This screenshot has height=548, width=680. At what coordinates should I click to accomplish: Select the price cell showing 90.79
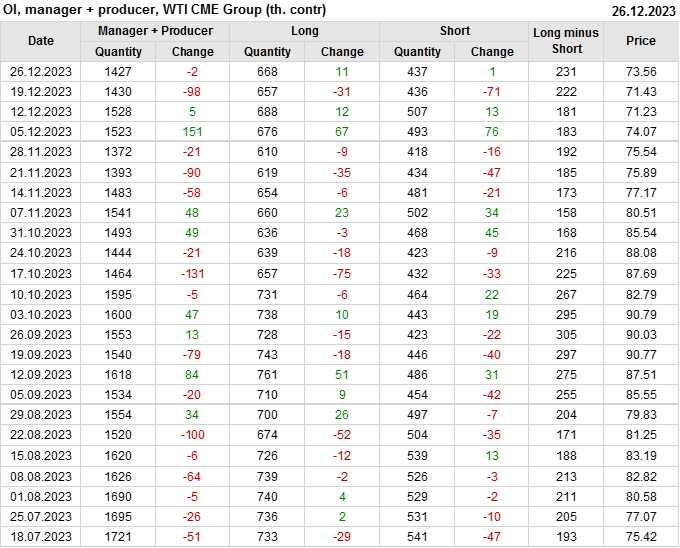tap(641, 314)
